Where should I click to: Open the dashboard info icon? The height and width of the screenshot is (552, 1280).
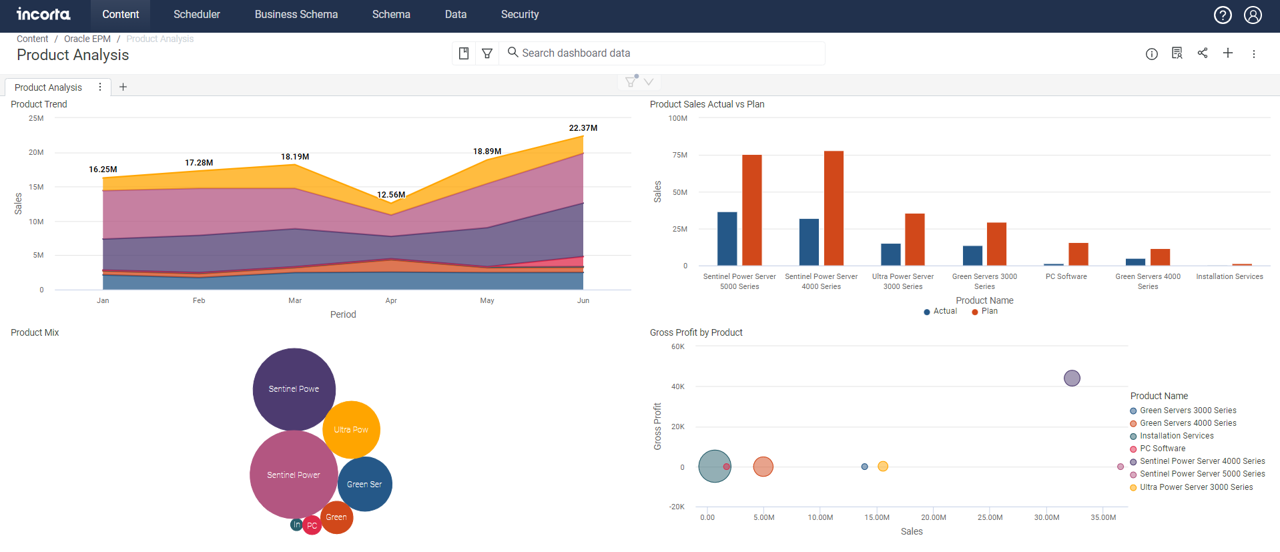1151,54
